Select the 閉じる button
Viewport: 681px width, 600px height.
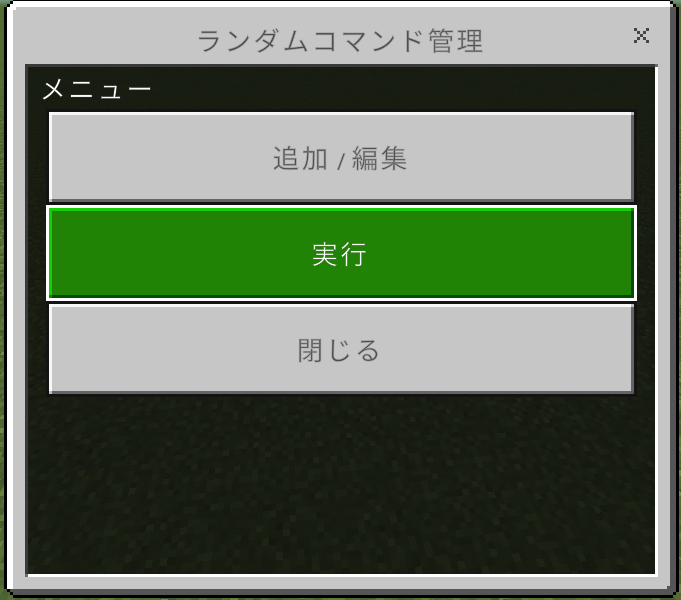coord(341,349)
